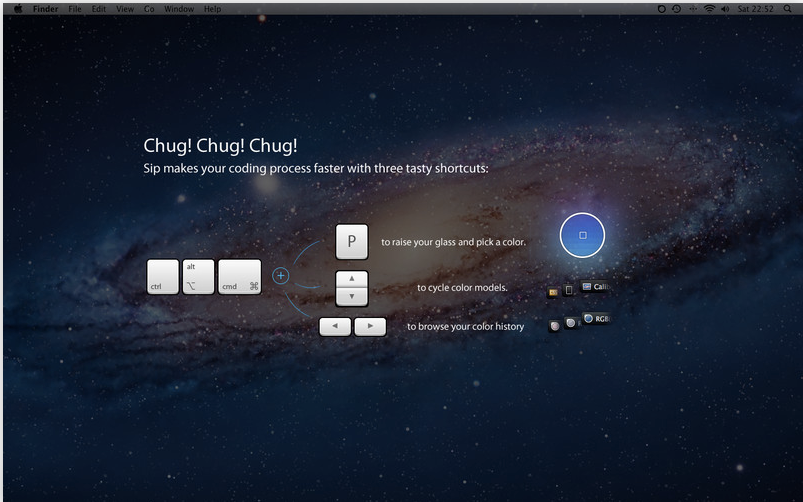The height and width of the screenshot is (502, 803).
Task: Open the Window menu
Action: pos(179,9)
